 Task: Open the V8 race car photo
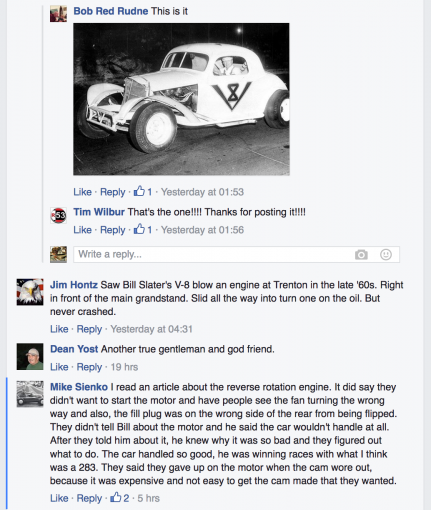click(181, 99)
